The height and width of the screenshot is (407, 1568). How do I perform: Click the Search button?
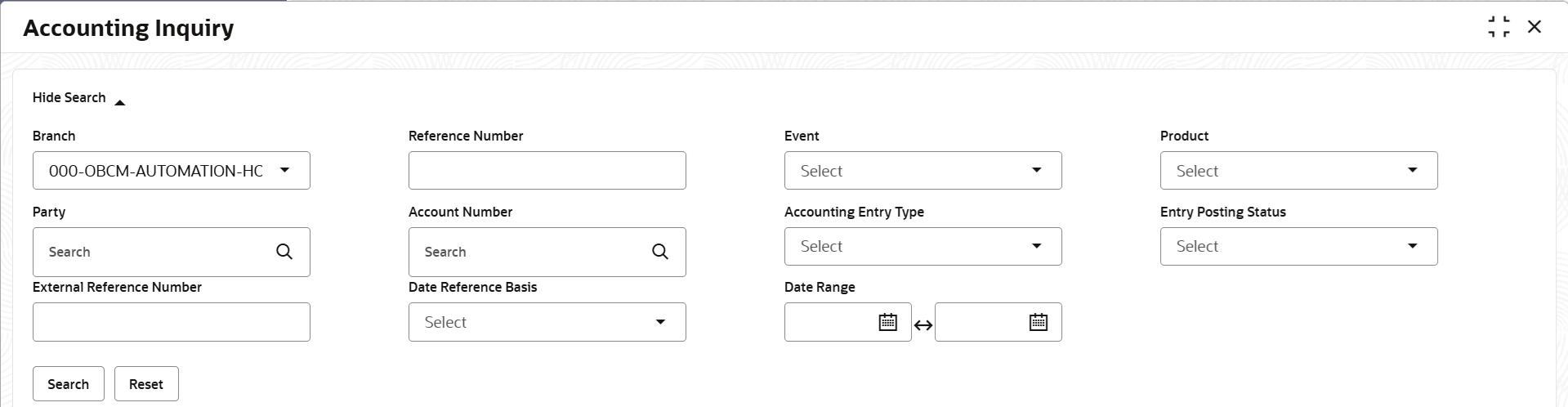pos(69,384)
